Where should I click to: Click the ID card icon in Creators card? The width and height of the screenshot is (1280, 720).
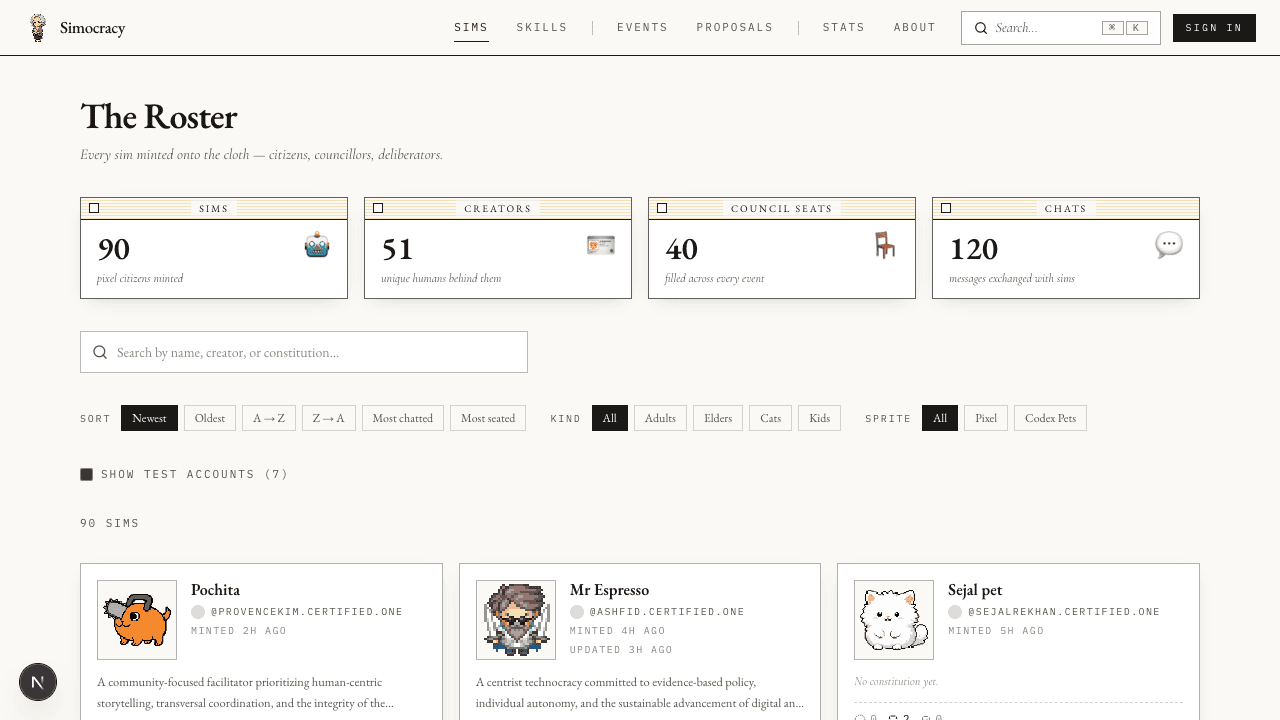click(601, 245)
